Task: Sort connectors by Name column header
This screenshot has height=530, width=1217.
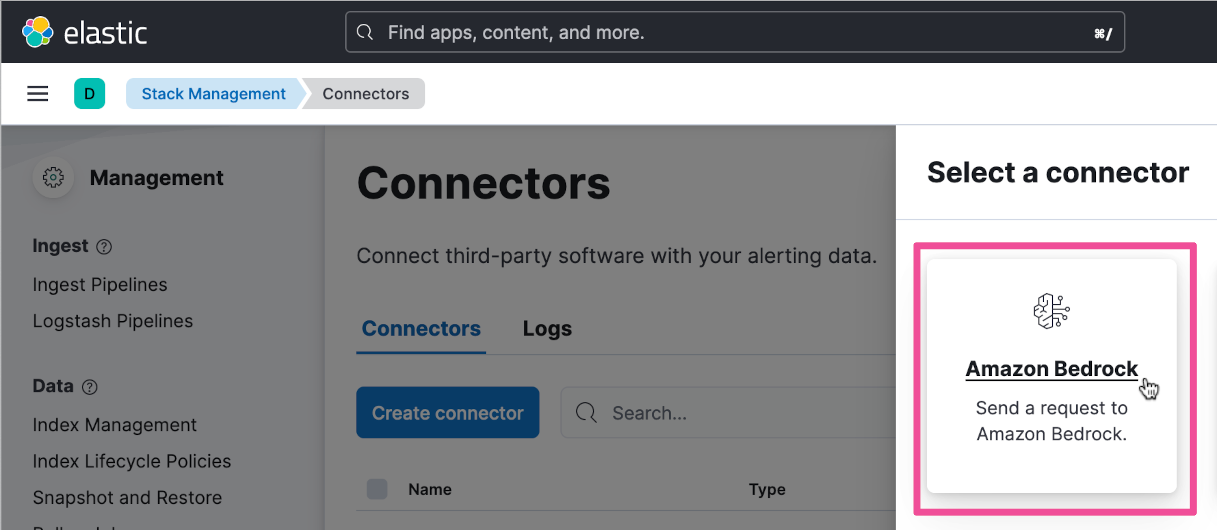Action: click(x=430, y=489)
